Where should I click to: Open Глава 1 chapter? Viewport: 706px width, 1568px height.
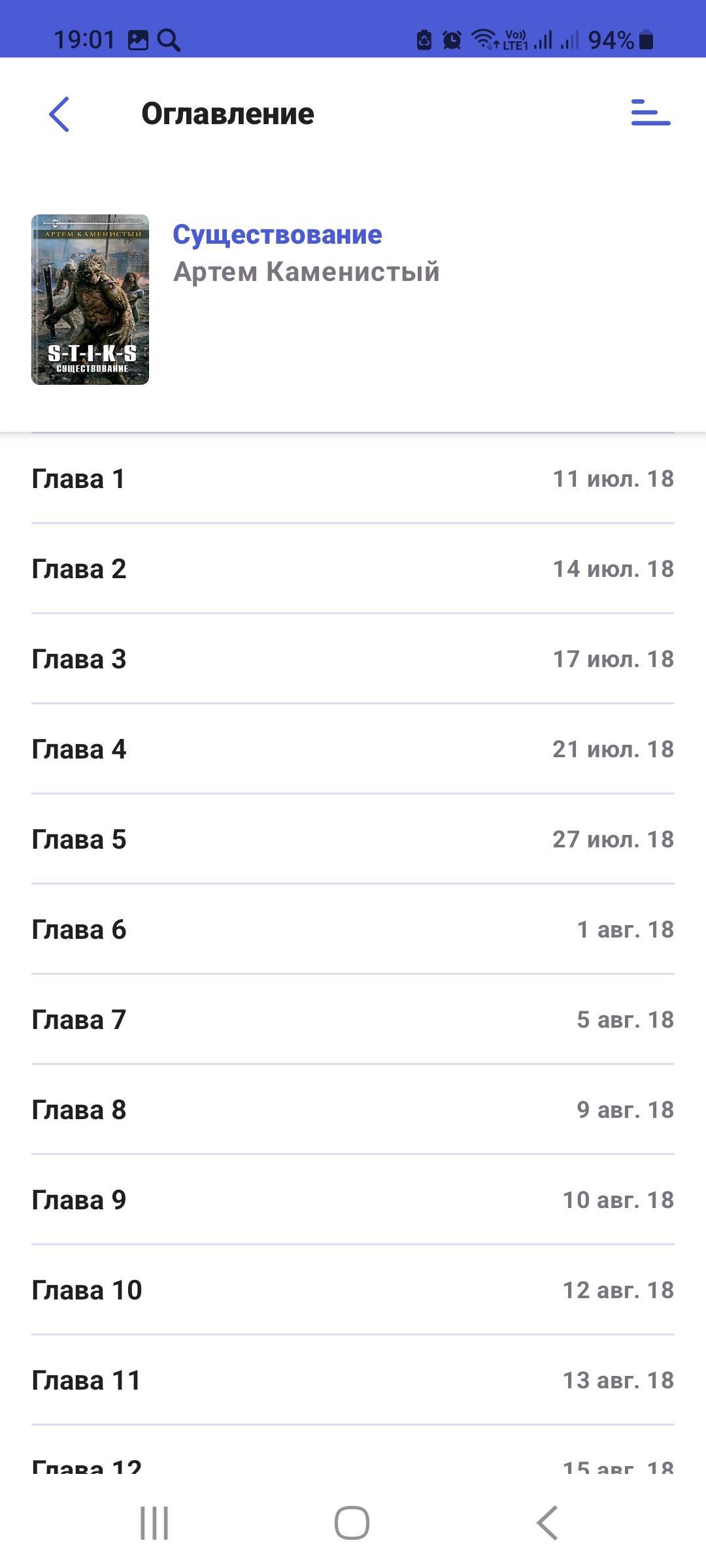tap(353, 479)
